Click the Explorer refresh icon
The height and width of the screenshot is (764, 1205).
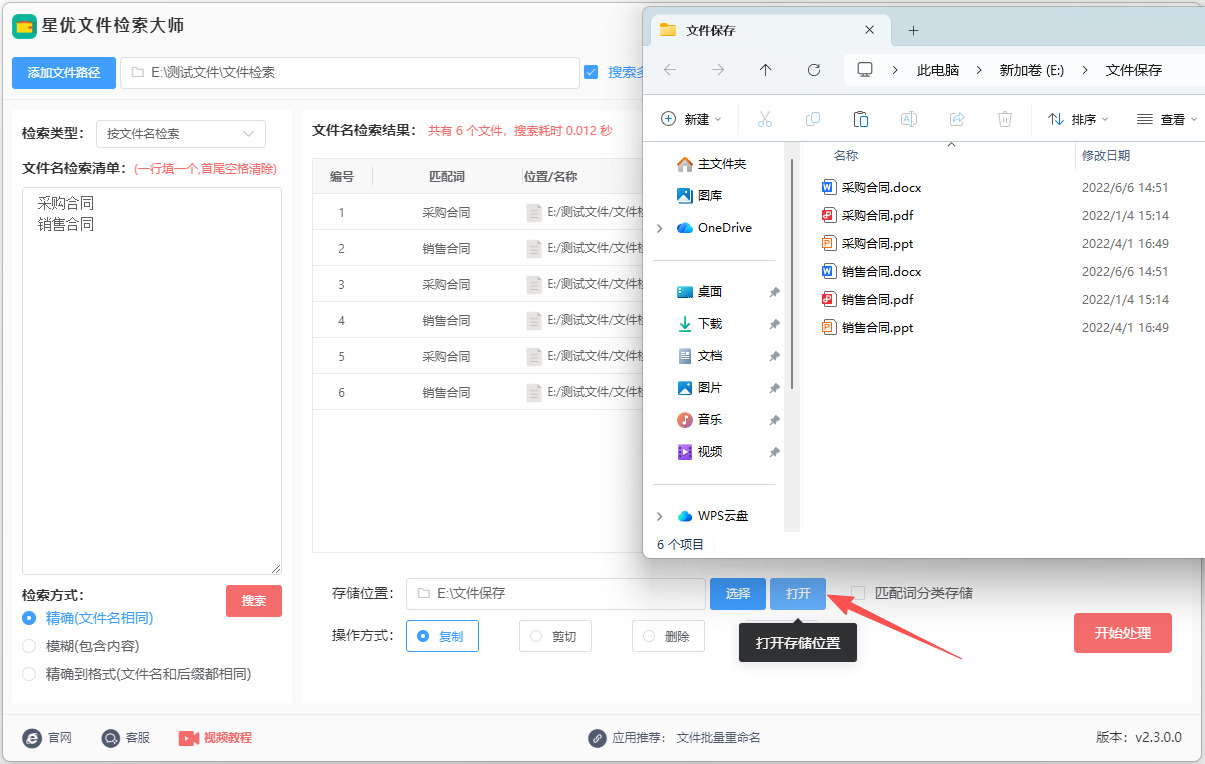tap(814, 70)
